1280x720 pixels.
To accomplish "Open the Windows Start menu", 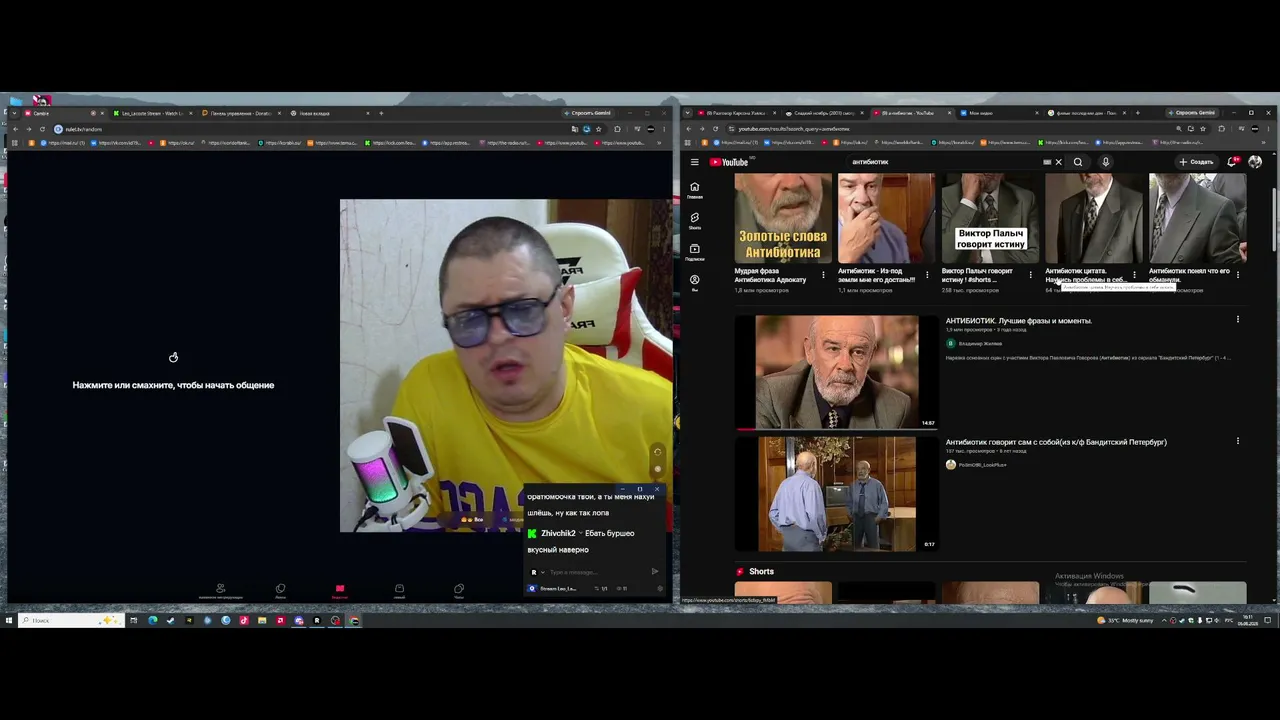I will point(9,620).
